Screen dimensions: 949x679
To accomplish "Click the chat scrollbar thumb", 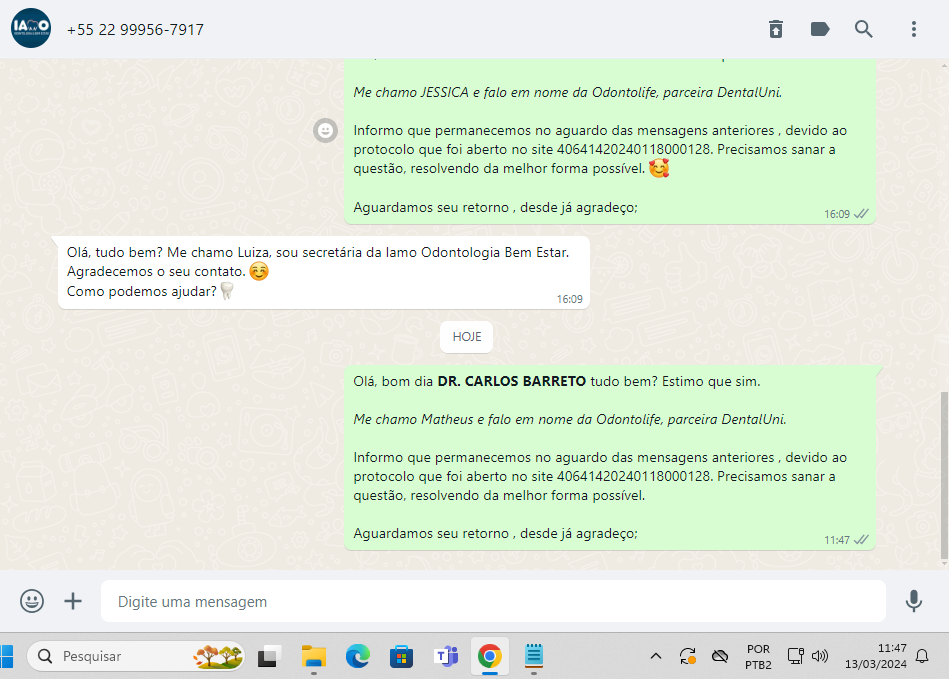I will point(944,475).
